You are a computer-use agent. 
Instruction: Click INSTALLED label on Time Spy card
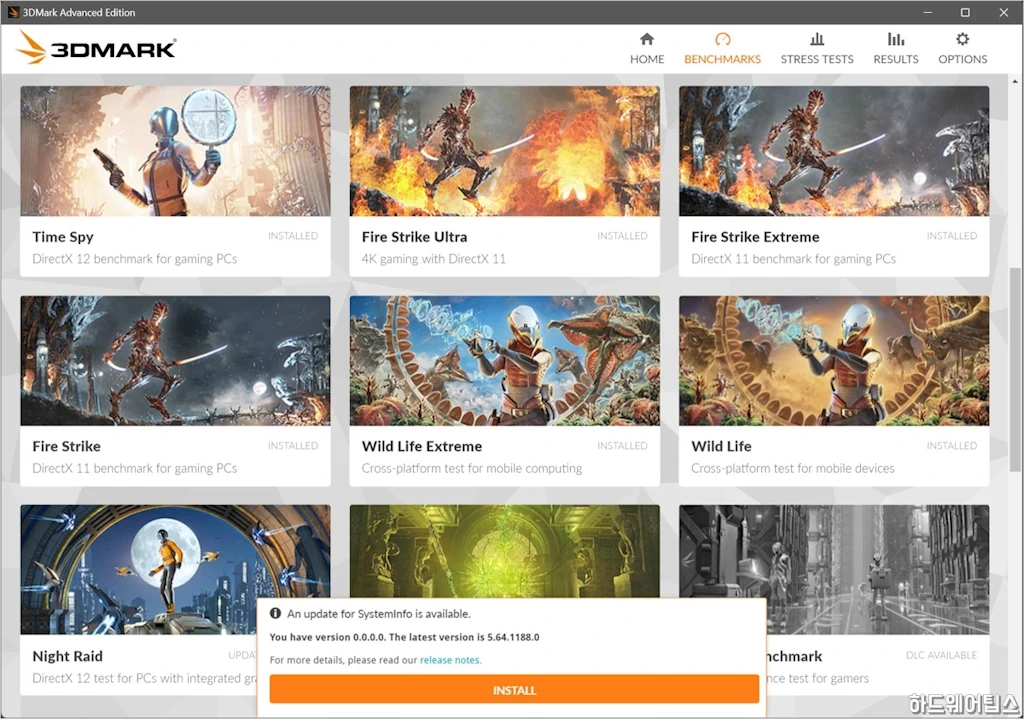(293, 236)
